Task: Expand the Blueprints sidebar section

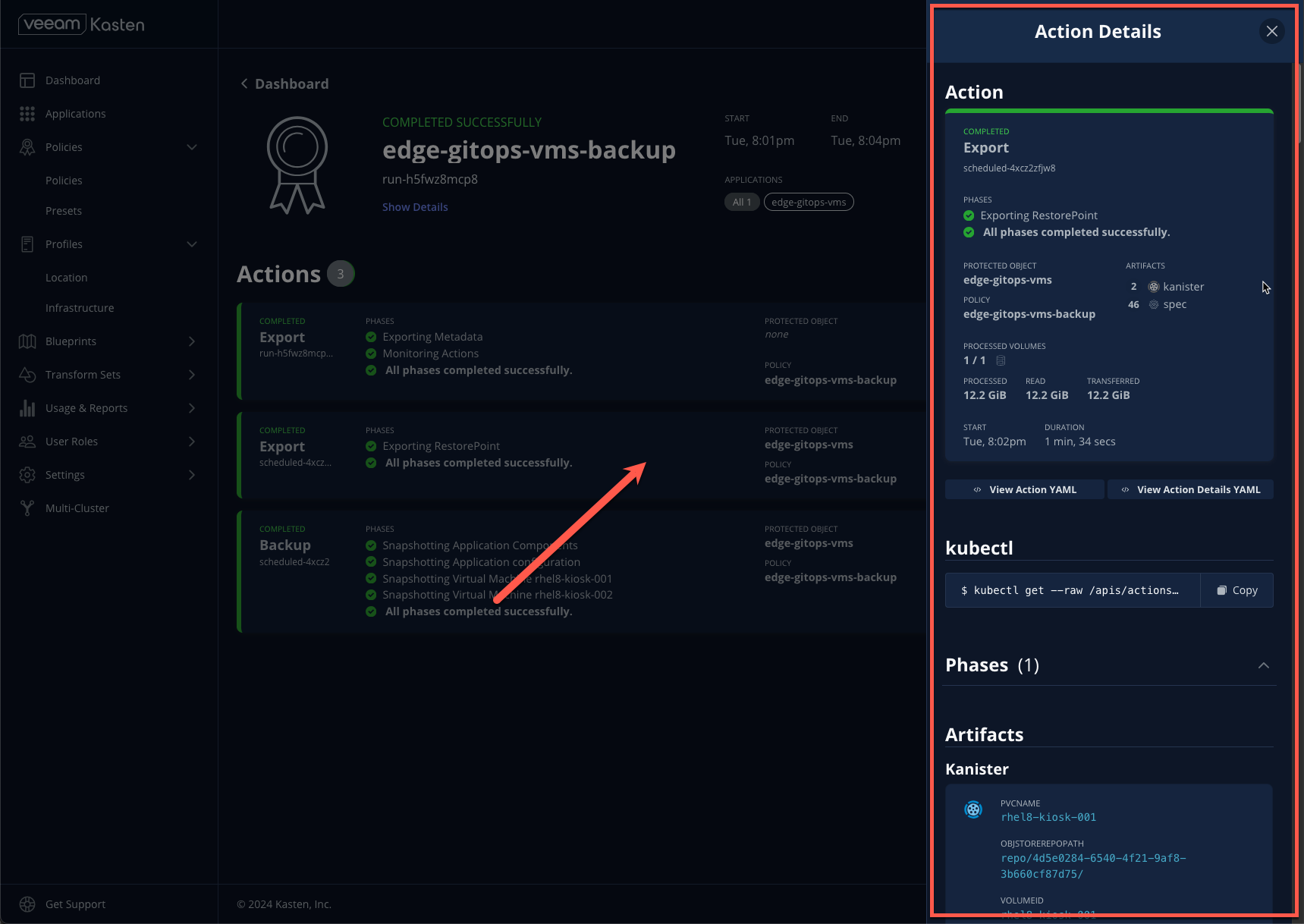Action: (192, 341)
